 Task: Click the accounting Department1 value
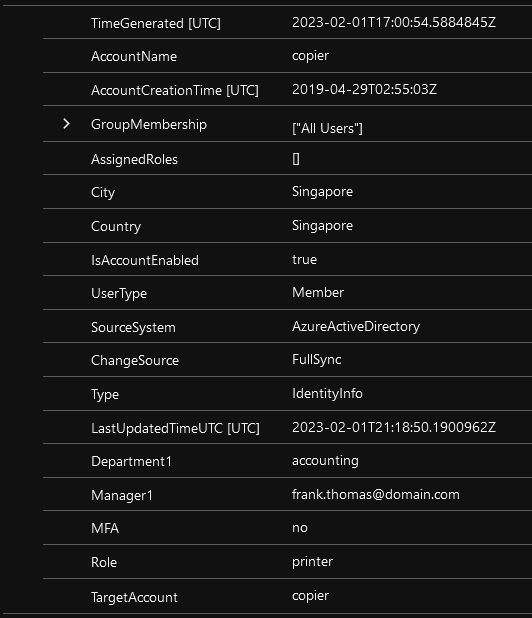point(325,461)
